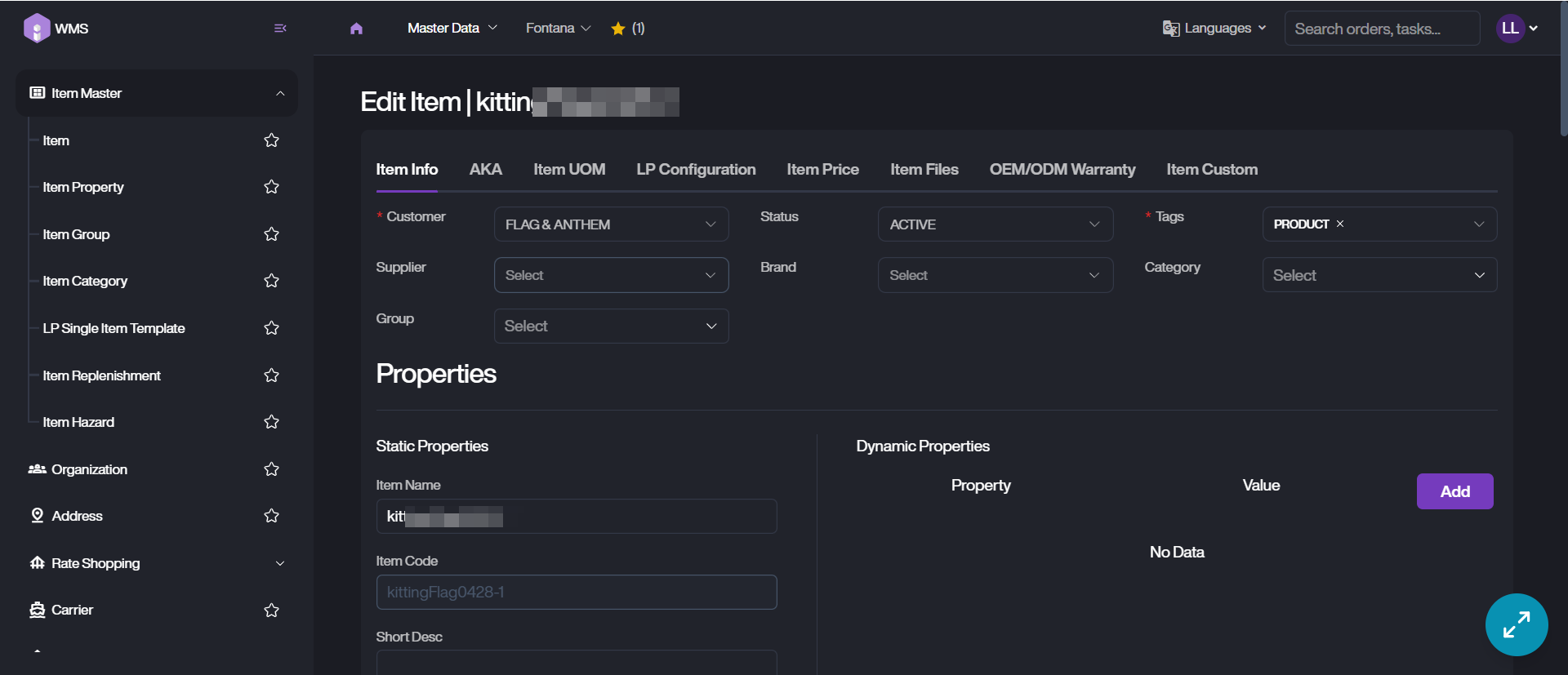
Task: Switch to the Item UOM tab
Action: (x=569, y=170)
